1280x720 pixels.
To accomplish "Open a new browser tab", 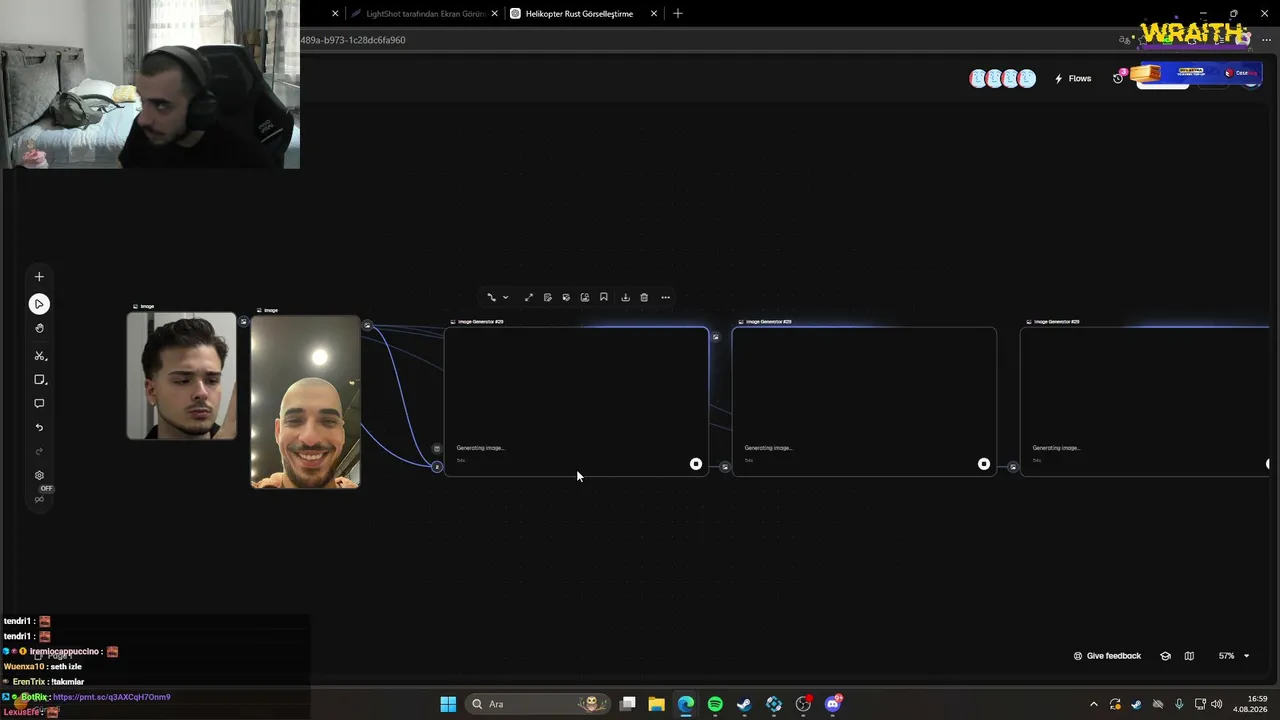I will click(678, 14).
